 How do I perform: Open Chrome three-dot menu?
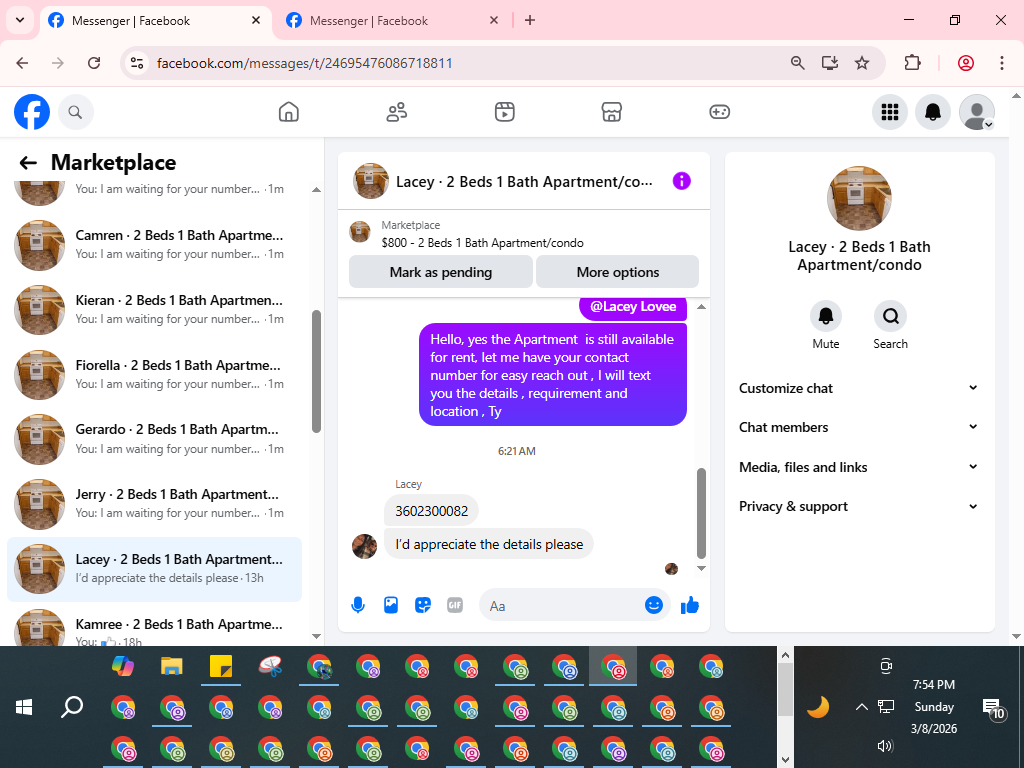1002,63
